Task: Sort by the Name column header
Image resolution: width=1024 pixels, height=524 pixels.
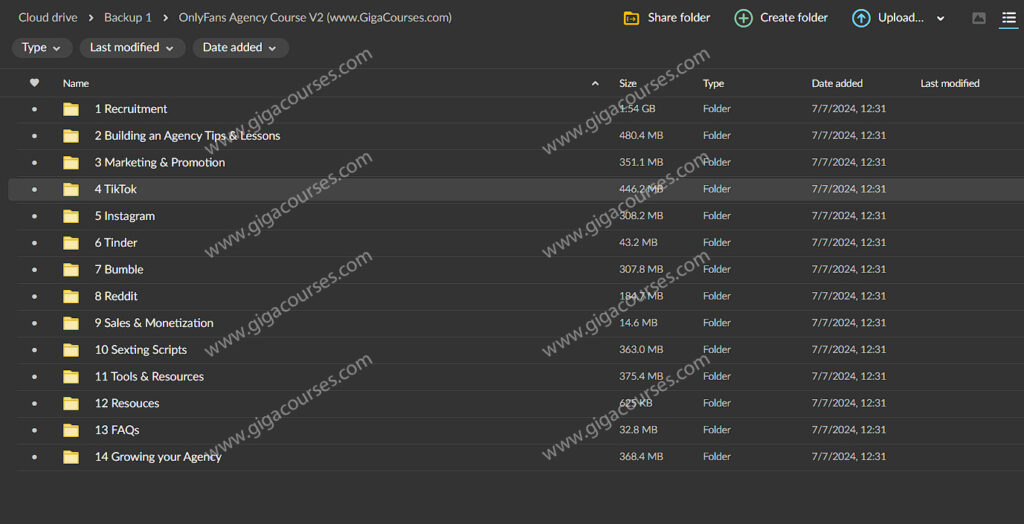Action: [76, 83]
